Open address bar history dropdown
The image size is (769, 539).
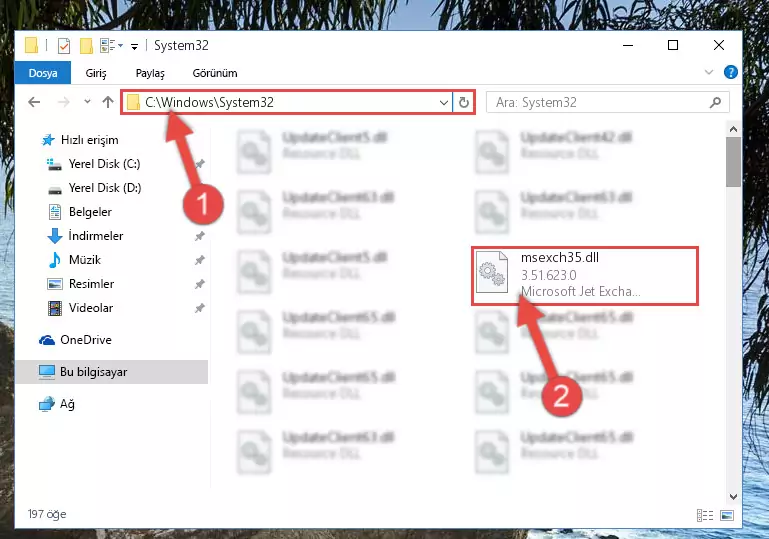pos(443,103)
